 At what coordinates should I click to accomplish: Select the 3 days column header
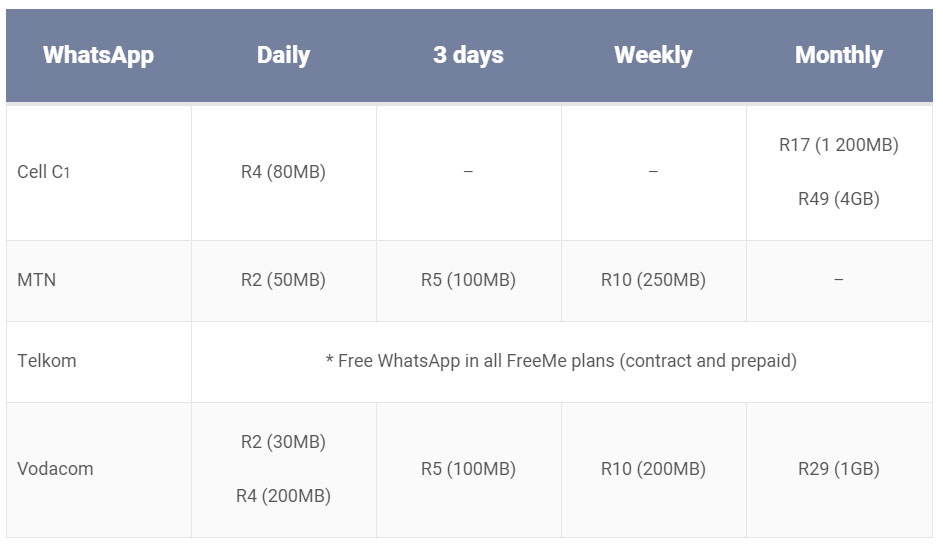pos(468,55)
